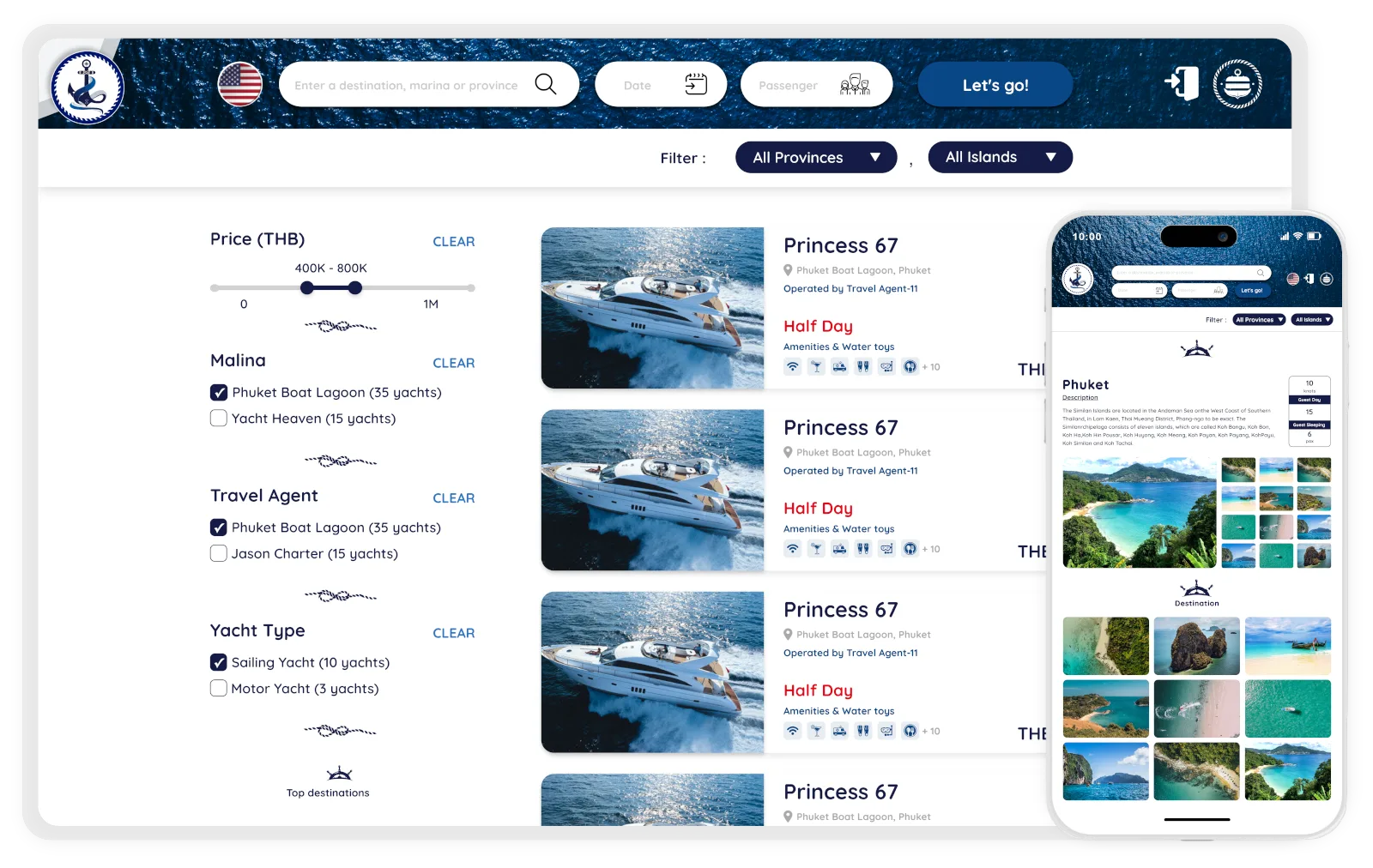Click the login door icon
This screenshot has height=868, width=1373.
tap(1182, 83)
